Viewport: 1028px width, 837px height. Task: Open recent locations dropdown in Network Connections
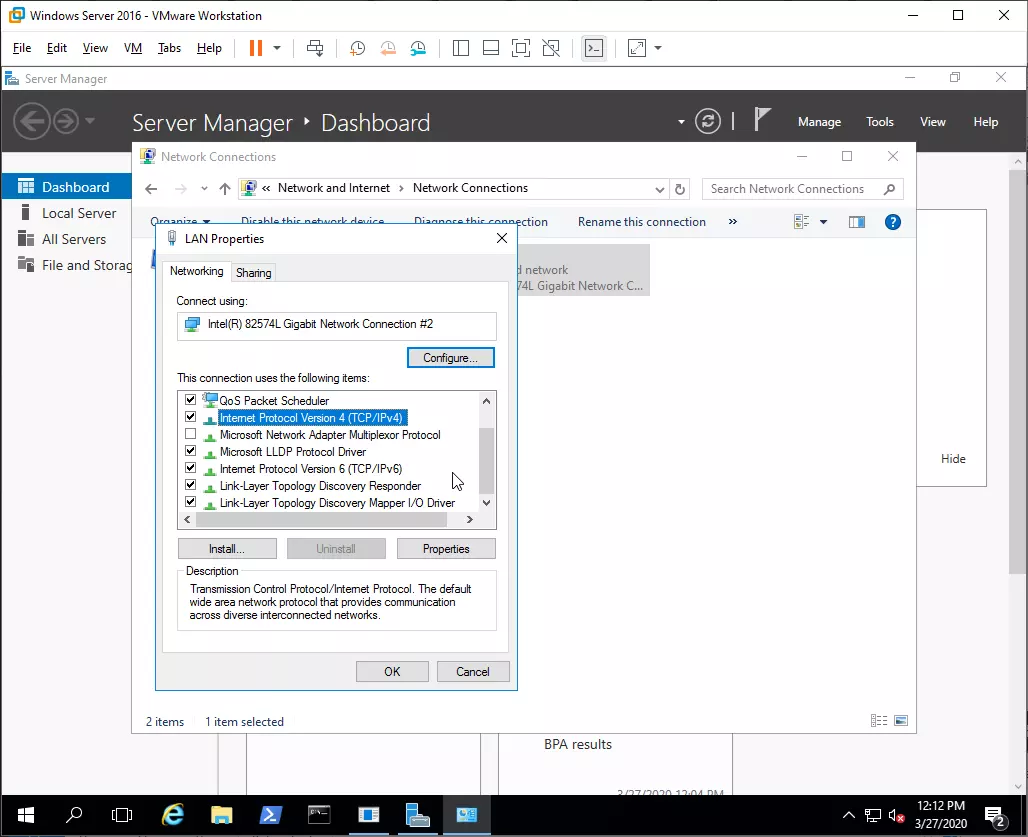pos(205,189)
